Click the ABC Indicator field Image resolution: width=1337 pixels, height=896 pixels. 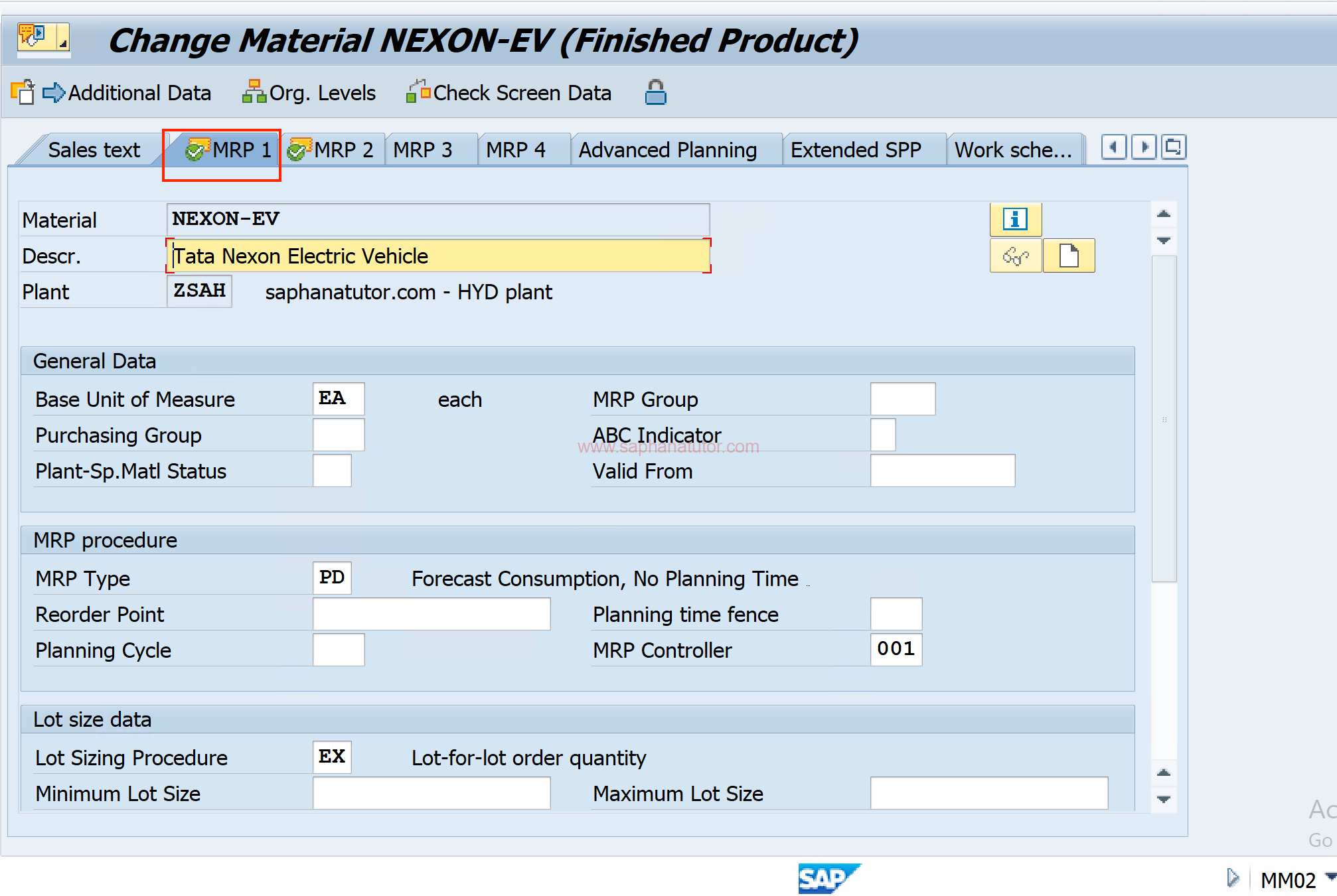click(x=883, y=435)
